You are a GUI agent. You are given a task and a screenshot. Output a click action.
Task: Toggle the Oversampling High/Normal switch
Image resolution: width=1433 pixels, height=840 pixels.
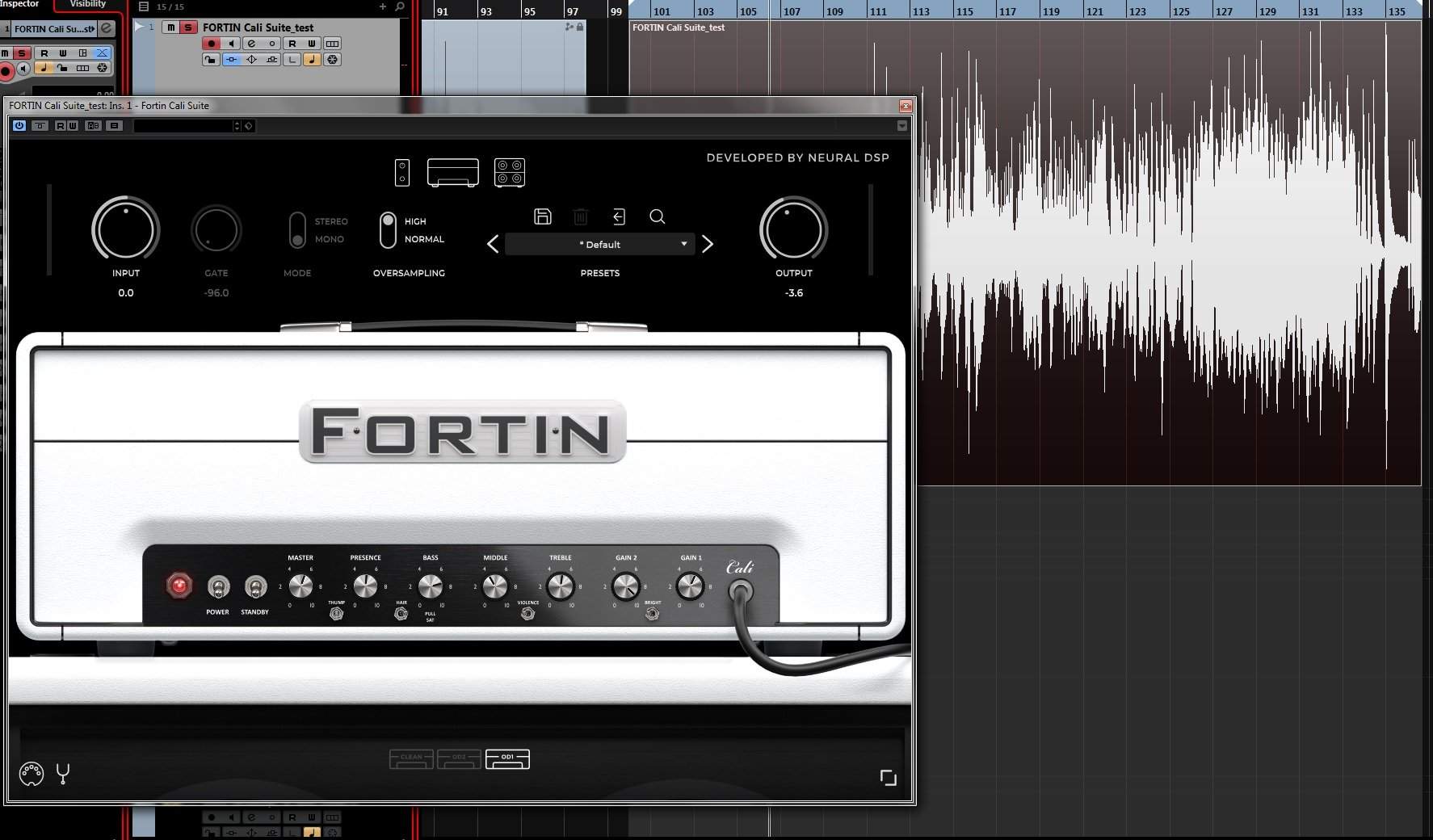click(388, 230)
